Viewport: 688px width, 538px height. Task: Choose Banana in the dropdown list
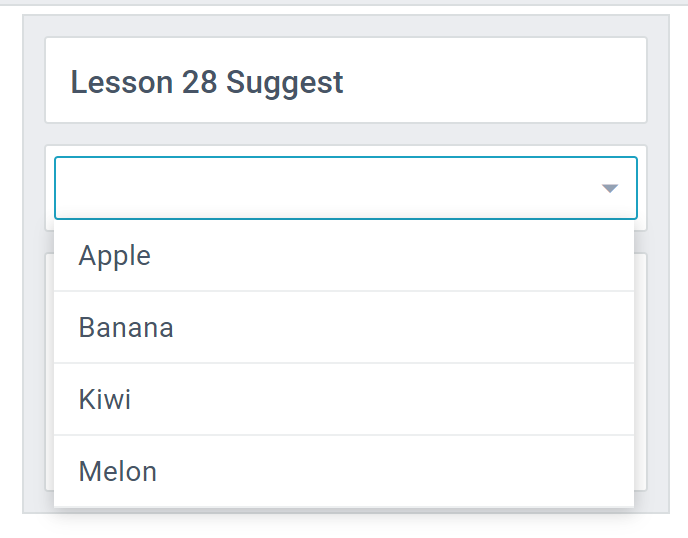tap(126, 328)
